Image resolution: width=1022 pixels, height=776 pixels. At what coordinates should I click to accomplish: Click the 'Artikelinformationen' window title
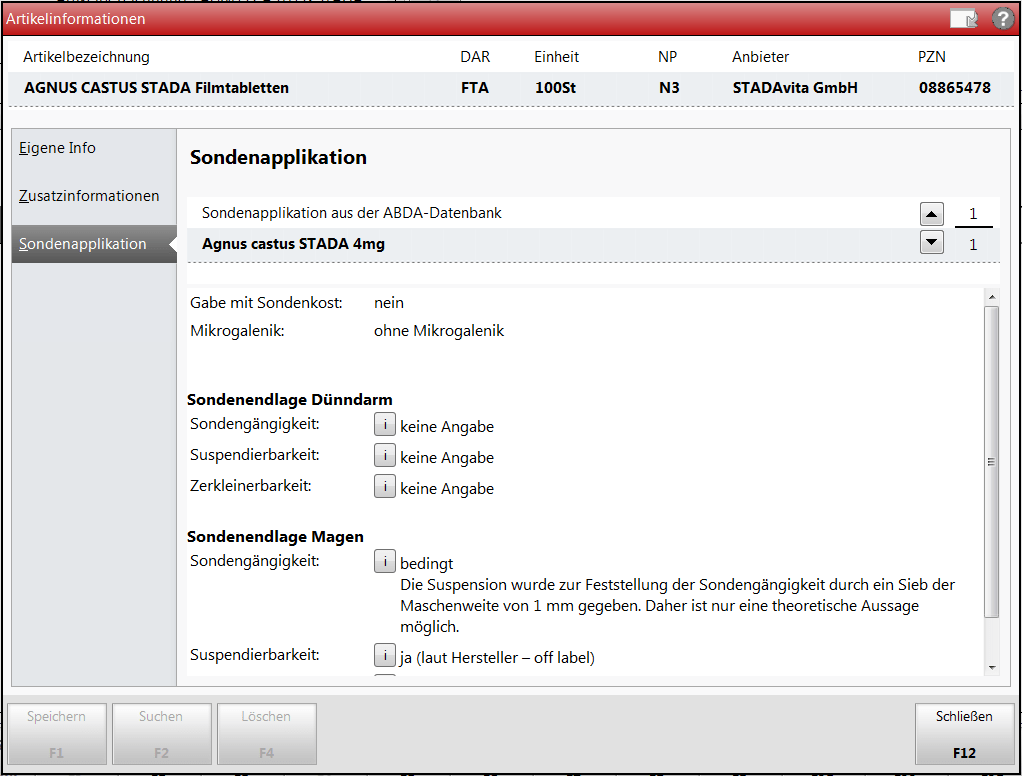point(76,19)
